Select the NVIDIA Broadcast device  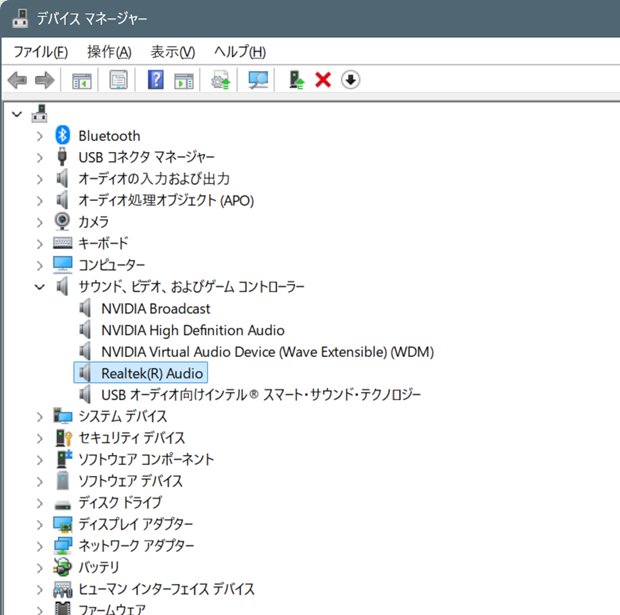[x=155, y=309]
